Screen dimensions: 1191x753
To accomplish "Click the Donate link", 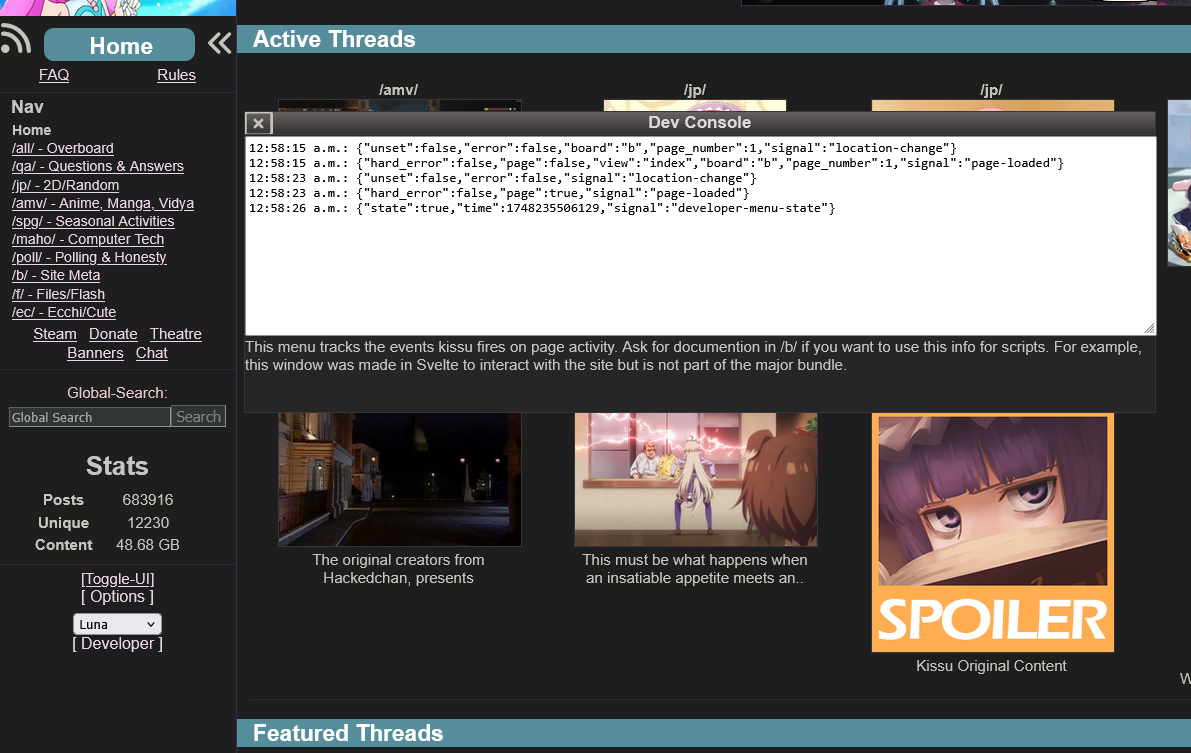I will coord(113,334).
